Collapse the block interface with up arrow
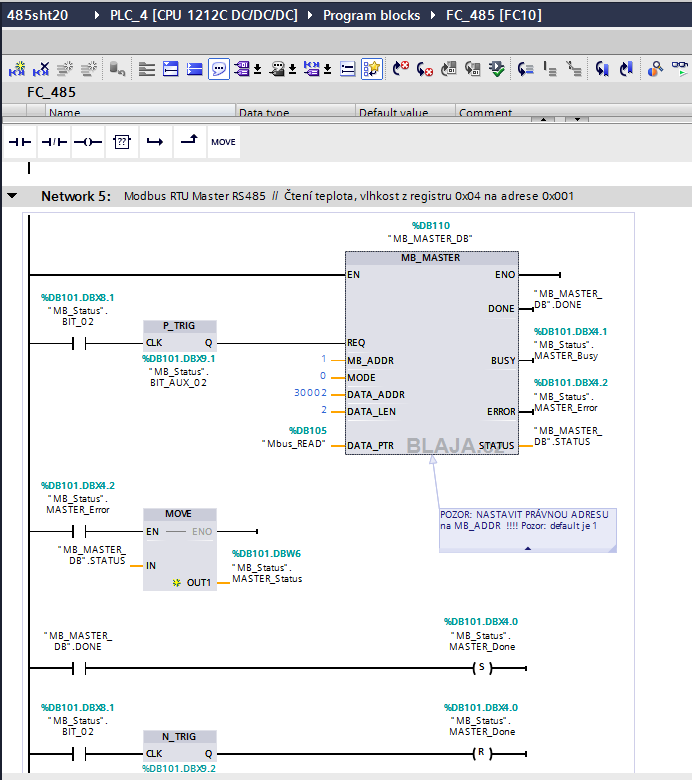692x780 pixels. [543, 119]
